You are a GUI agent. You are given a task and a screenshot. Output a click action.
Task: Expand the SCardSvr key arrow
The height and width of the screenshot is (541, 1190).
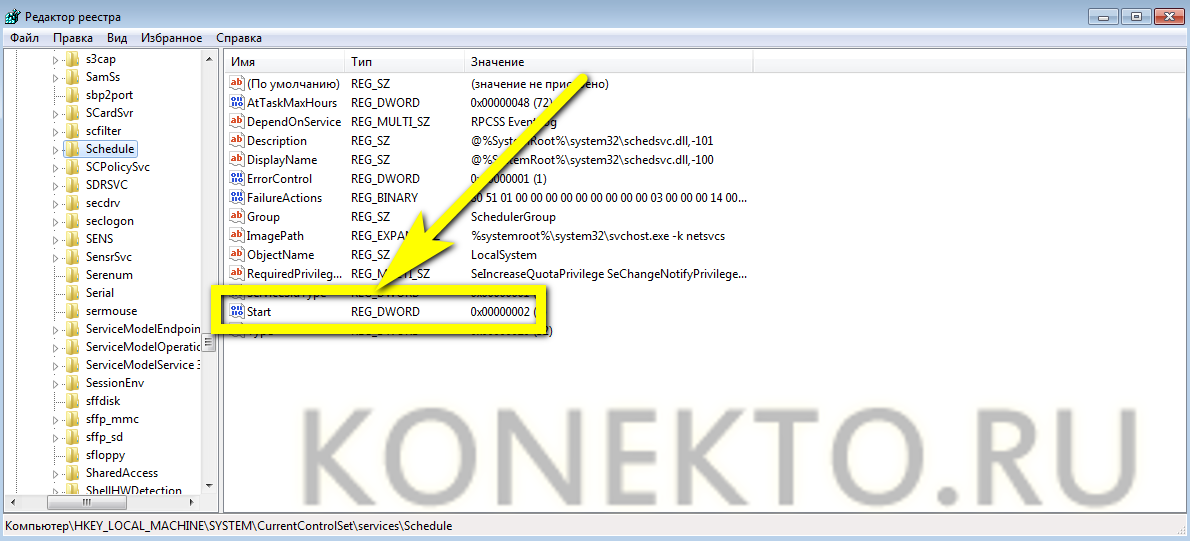pos(55,113)
